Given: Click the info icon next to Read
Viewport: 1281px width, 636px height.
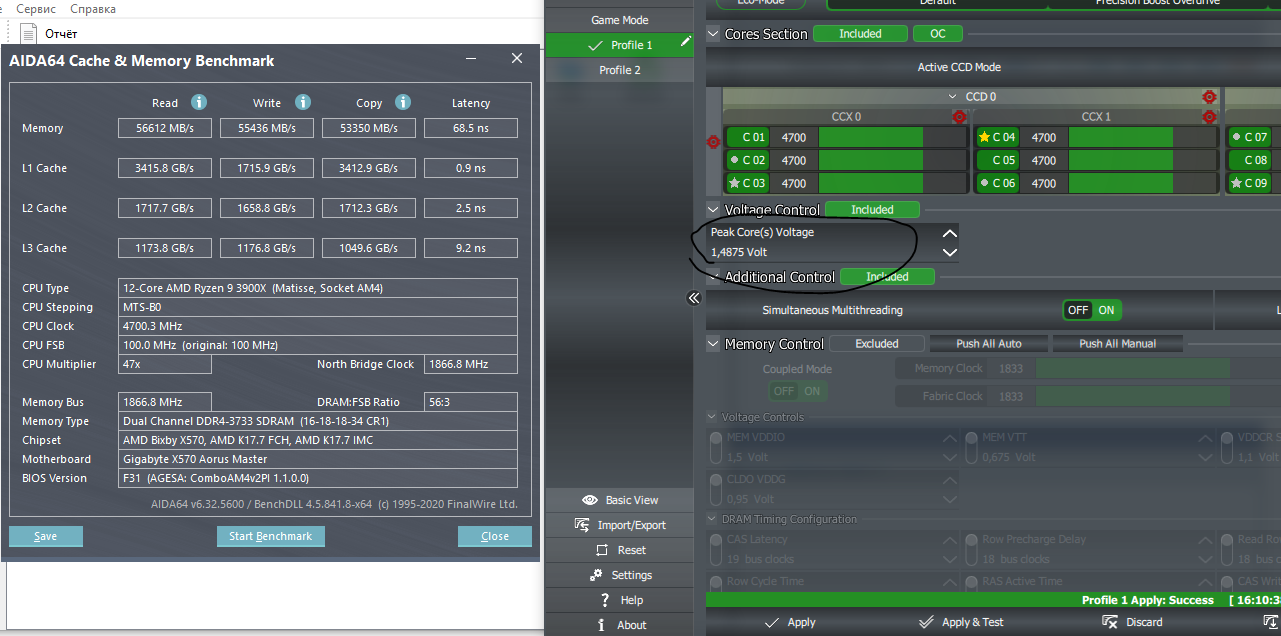Looking at the screenshot, I should tap(199, 102).
